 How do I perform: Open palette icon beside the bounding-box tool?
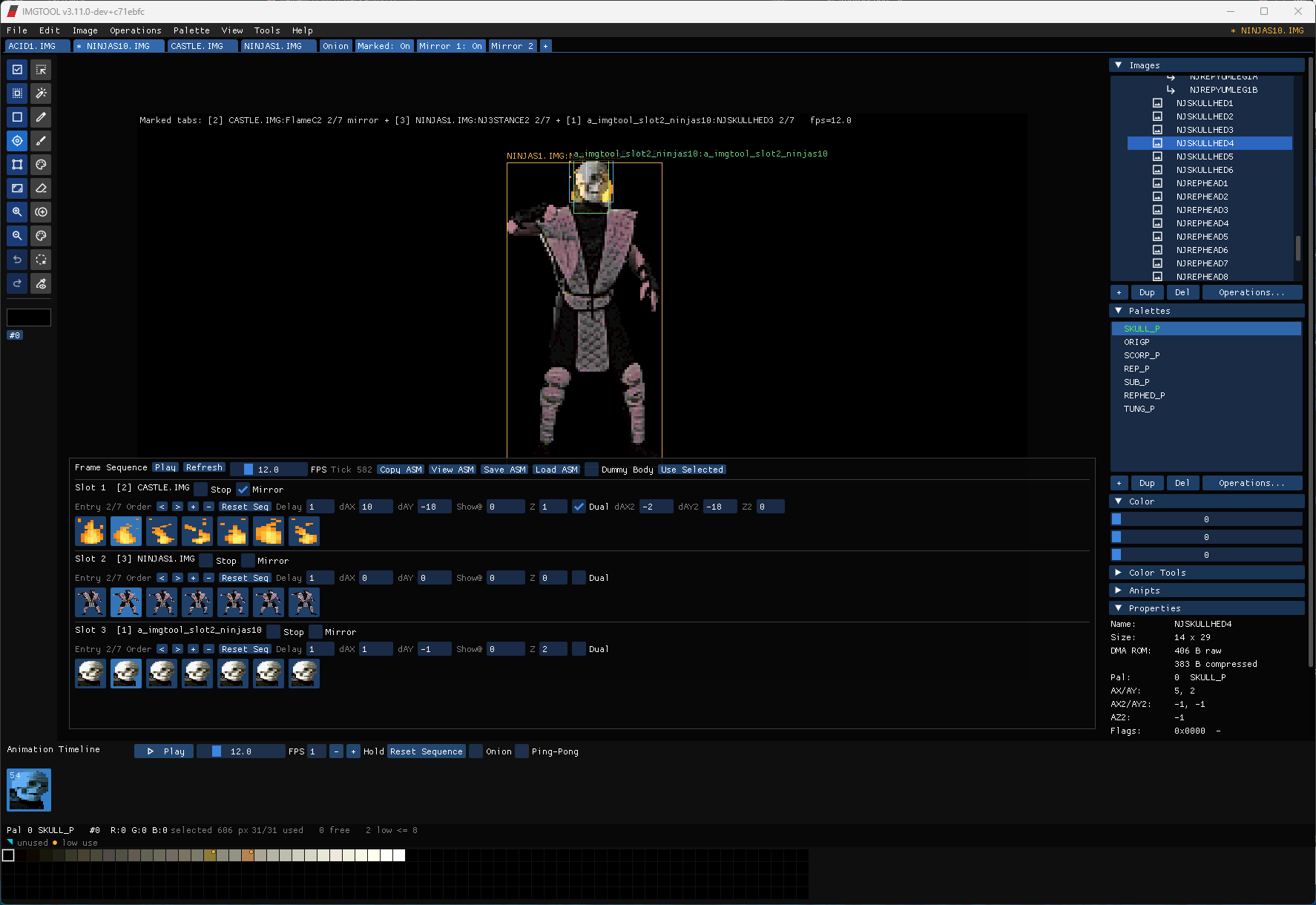41,165
